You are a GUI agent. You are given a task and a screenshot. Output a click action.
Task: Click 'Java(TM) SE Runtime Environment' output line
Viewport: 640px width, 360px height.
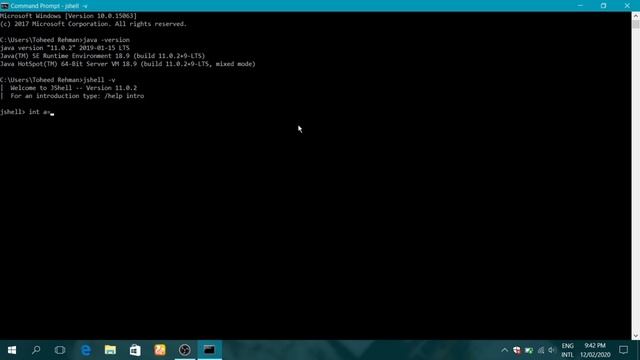pyautogui.click(x=102, y=56)
